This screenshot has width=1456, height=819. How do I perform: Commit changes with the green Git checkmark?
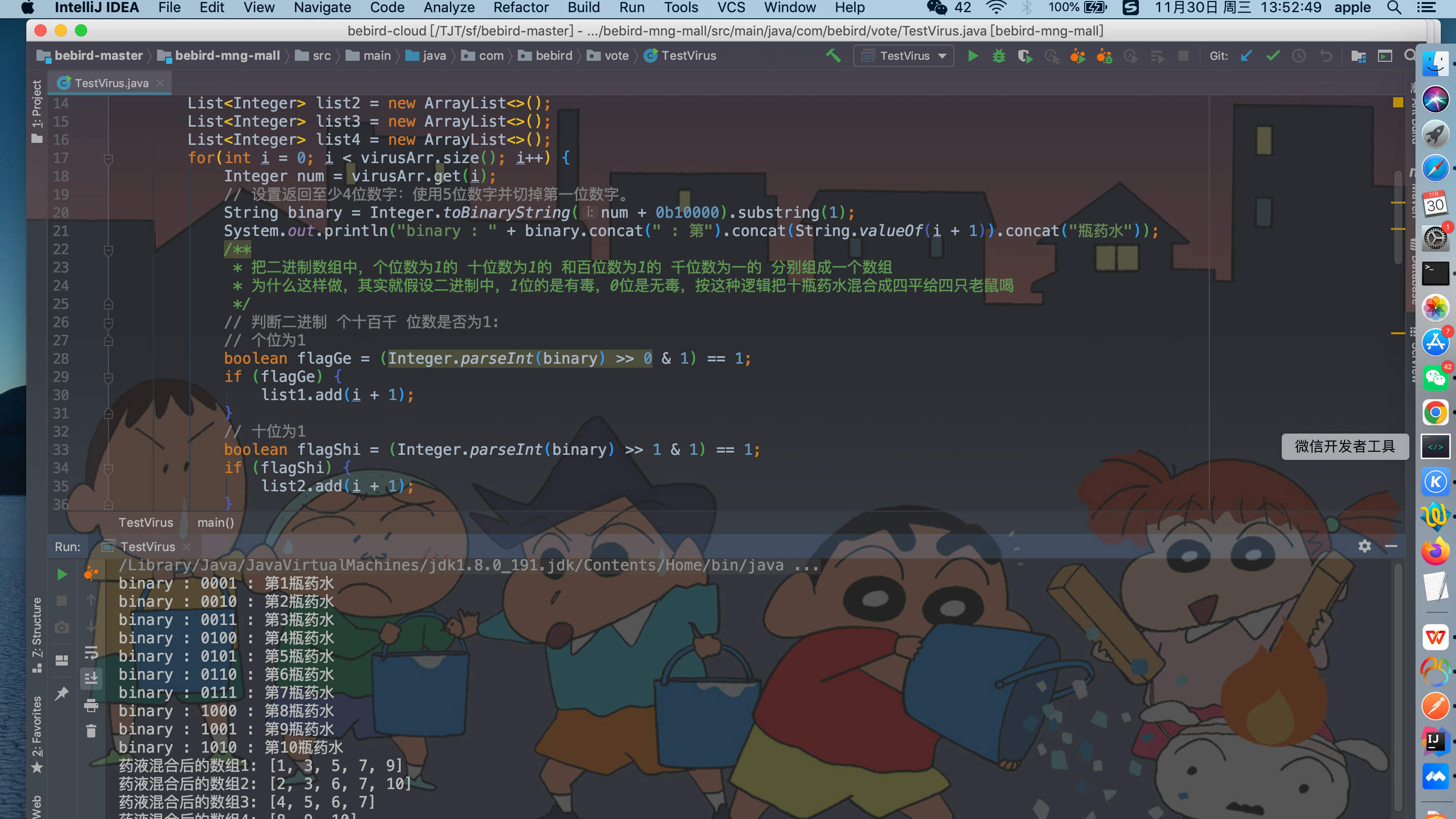click(1272, 55)
